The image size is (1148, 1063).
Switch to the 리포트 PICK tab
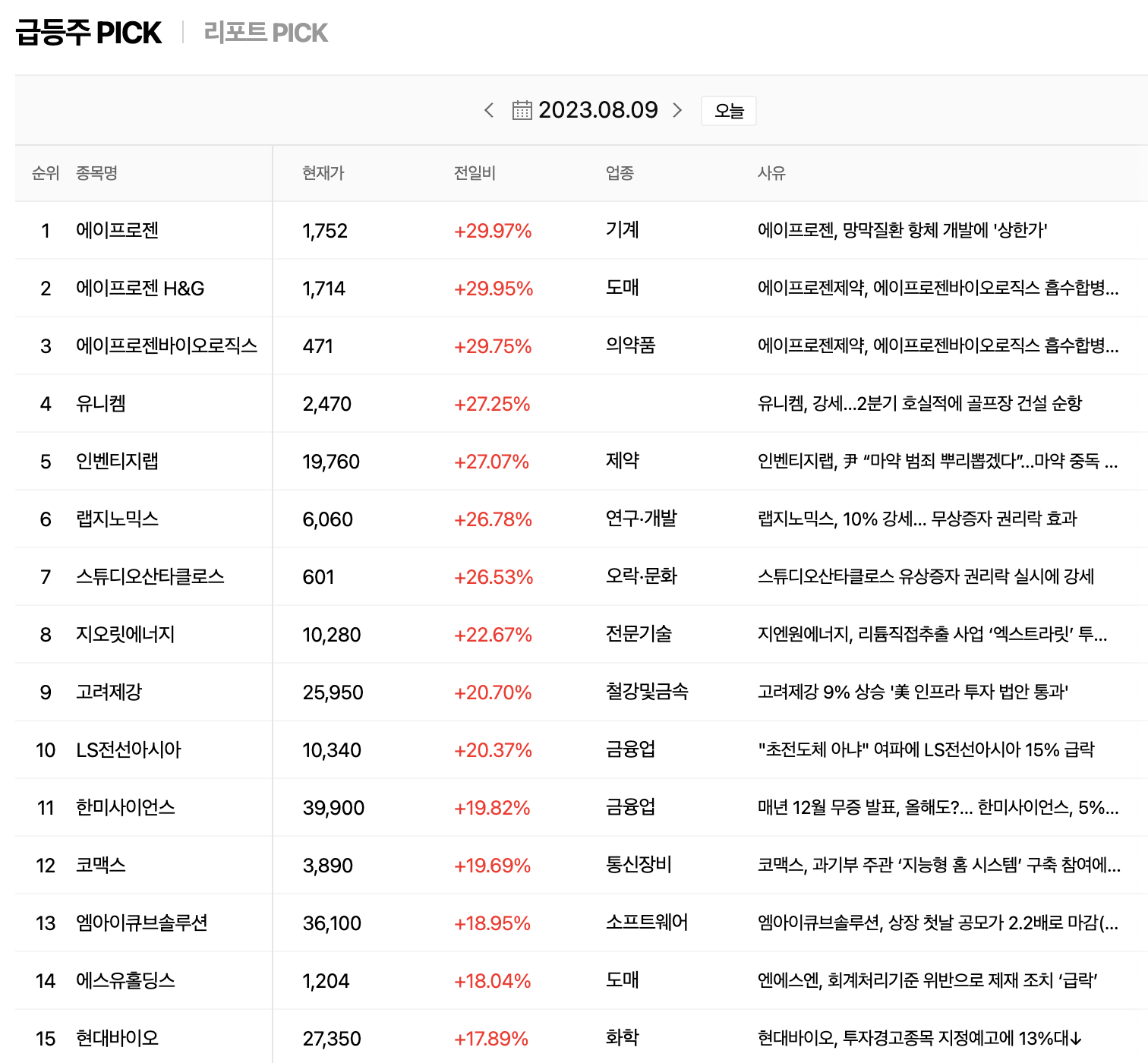(x=266, y=33)
